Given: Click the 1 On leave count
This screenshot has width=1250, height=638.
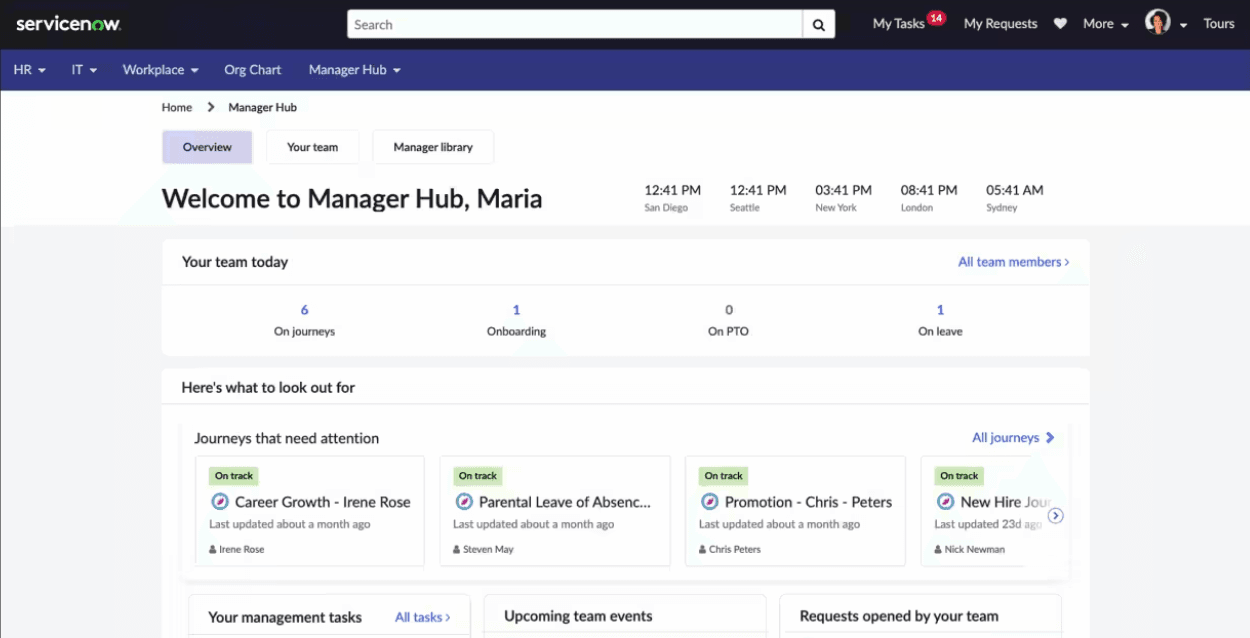Looking at the screenshot, I should (x=940, y=310).
